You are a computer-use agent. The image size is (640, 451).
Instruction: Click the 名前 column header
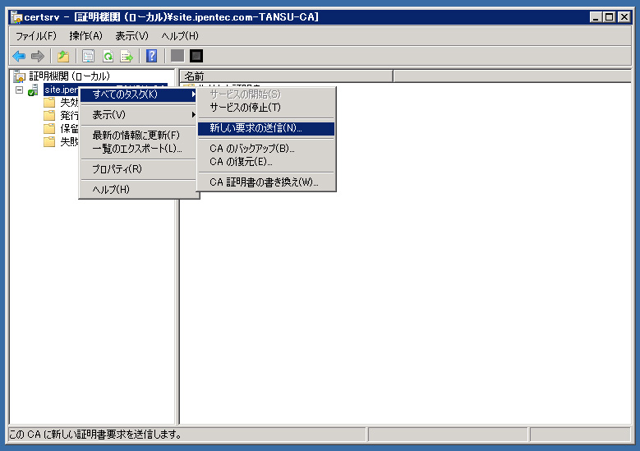pyautogui.click(x=286, y=76)
